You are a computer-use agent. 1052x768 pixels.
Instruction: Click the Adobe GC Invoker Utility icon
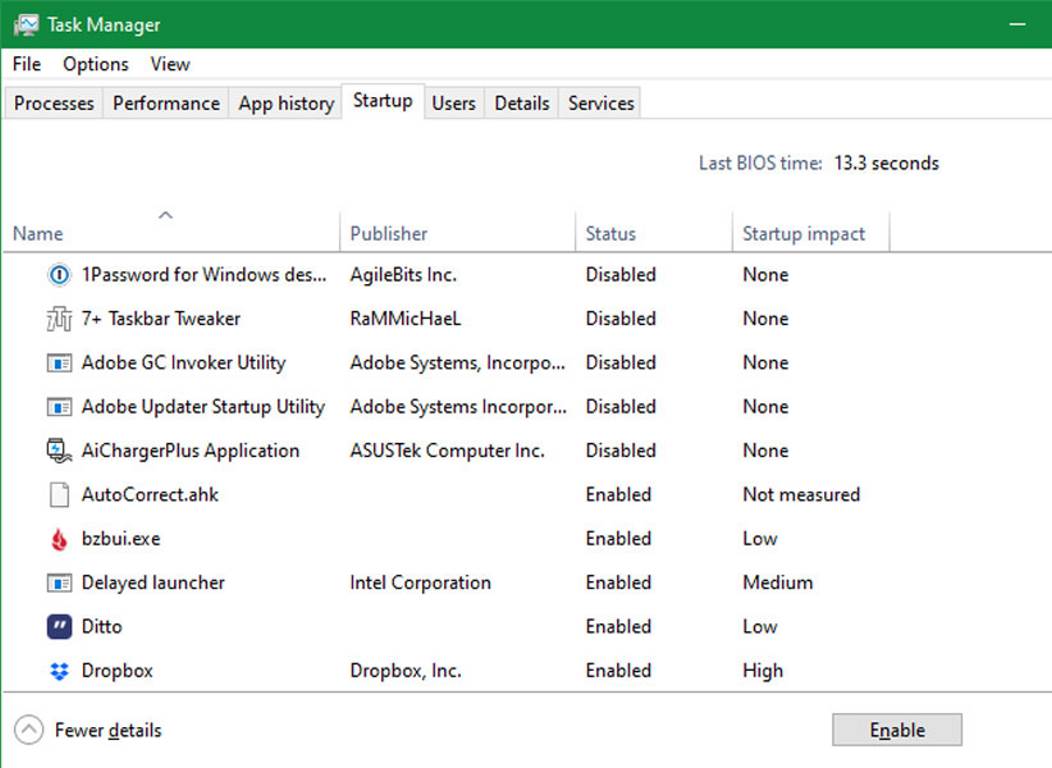(59, 363)
